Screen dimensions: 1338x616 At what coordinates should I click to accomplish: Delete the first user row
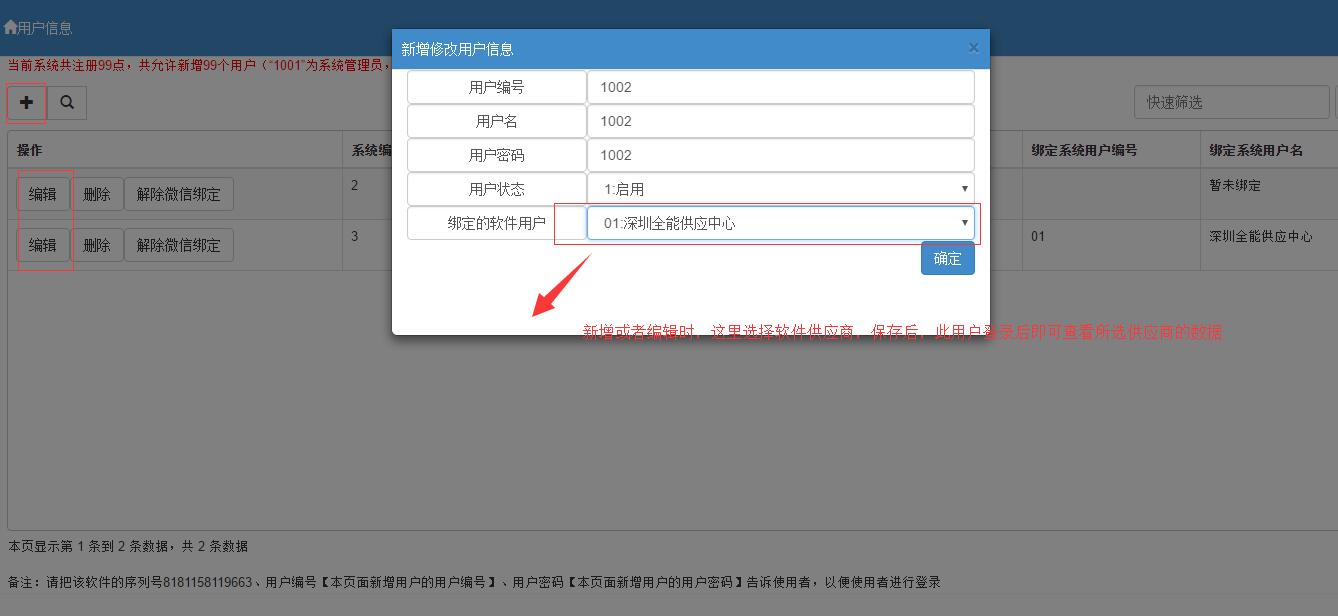[x=97, y=194]
